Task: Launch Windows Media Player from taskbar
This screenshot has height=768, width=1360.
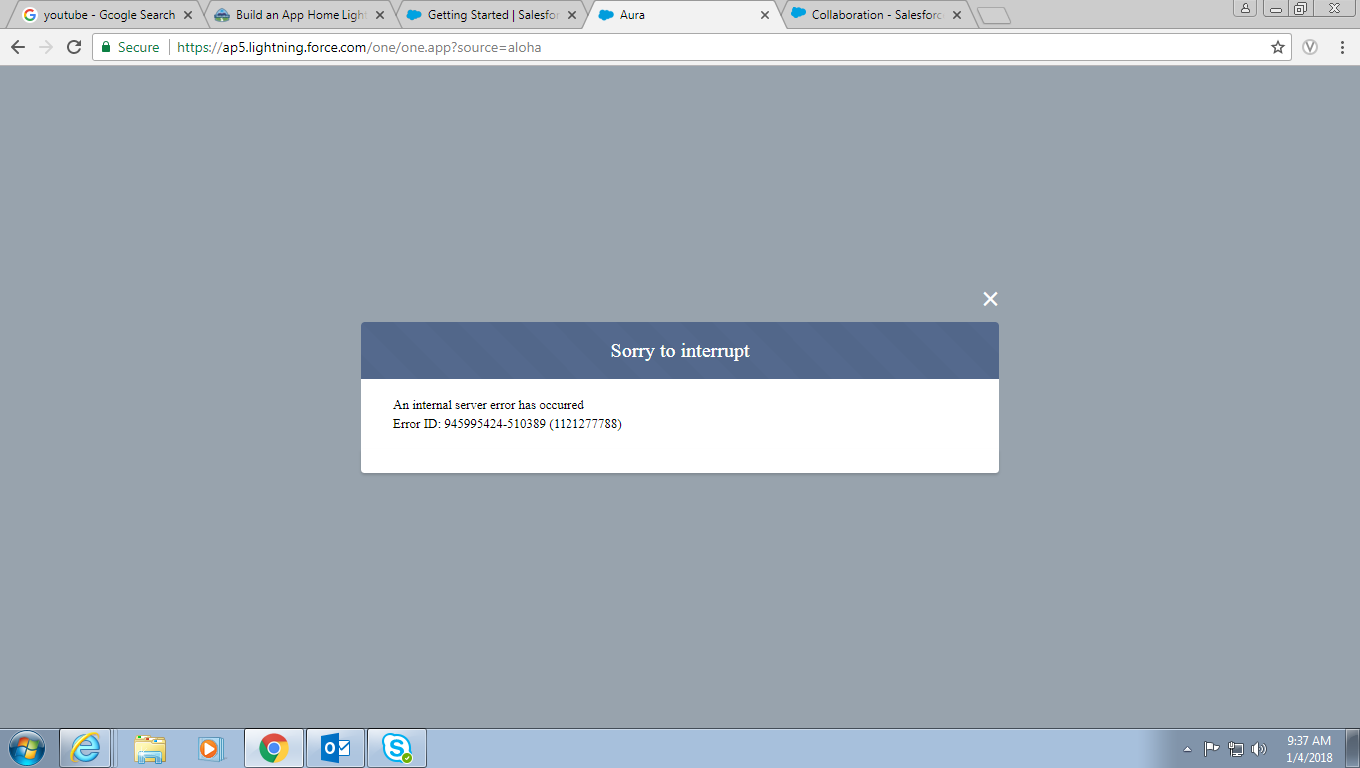Action: (x=210, y=748)
